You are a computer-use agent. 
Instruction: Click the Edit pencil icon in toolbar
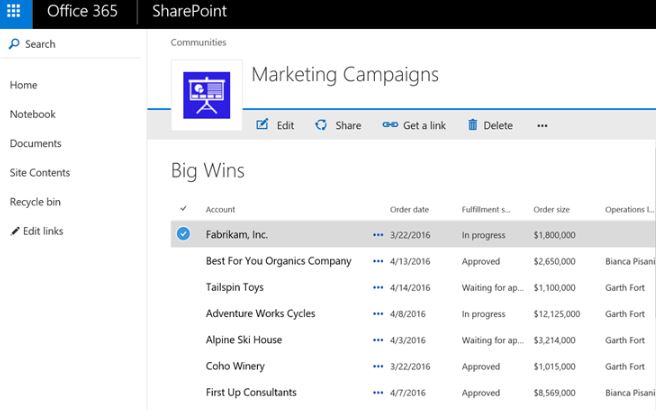coord(262,124)
